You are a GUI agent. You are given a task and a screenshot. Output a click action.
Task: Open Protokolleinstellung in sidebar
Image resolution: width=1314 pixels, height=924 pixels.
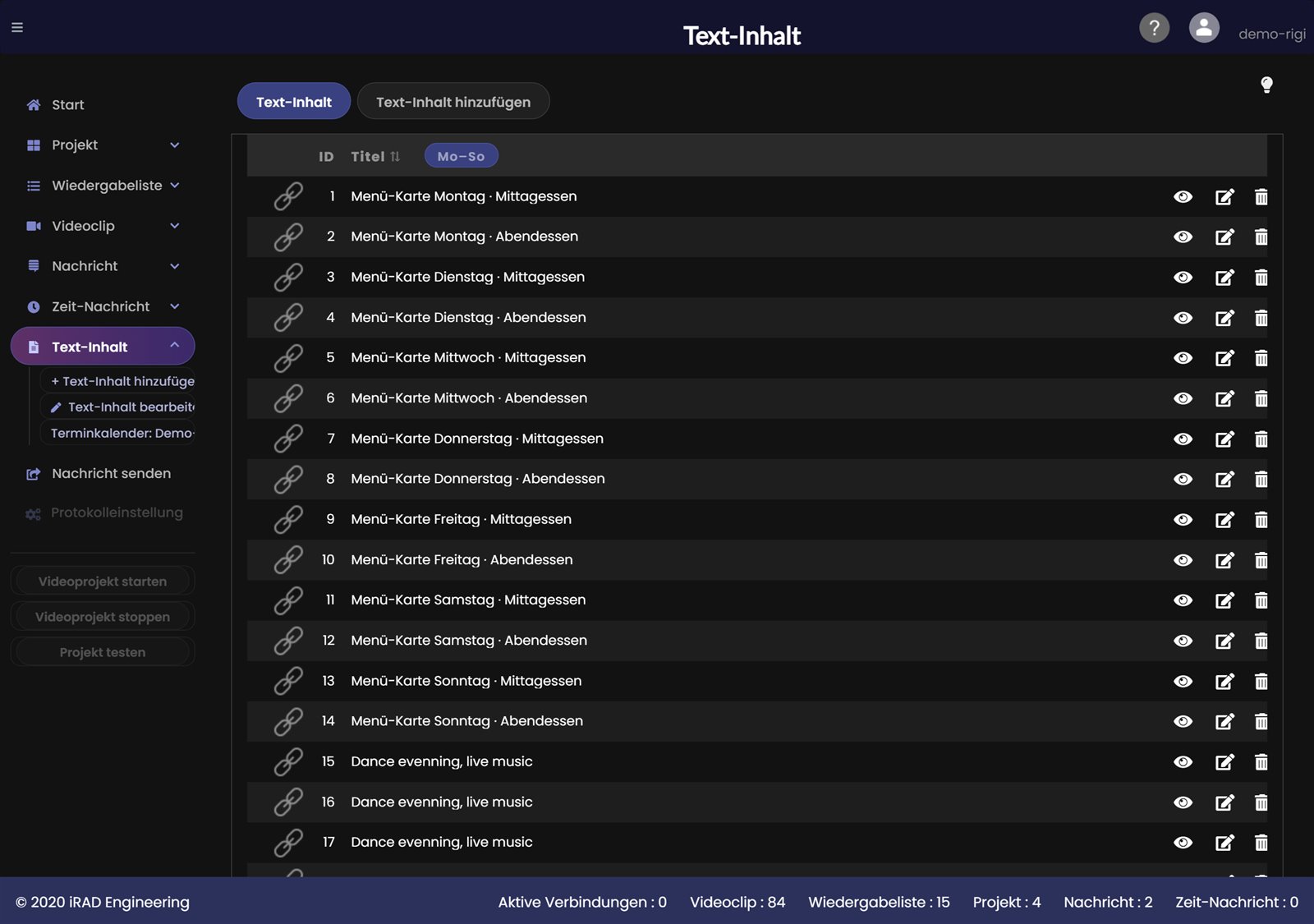pos(103,513)
